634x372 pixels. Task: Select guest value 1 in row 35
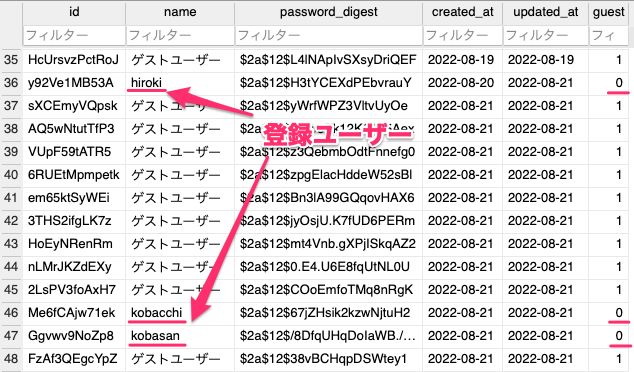tap(609, 60)
